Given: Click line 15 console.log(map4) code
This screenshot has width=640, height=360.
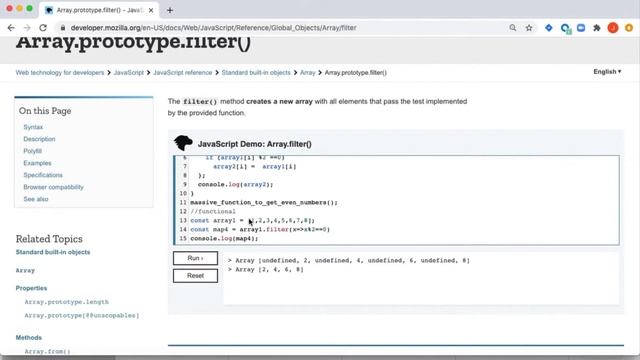Looking at the screenshot, I should [224, 238].
